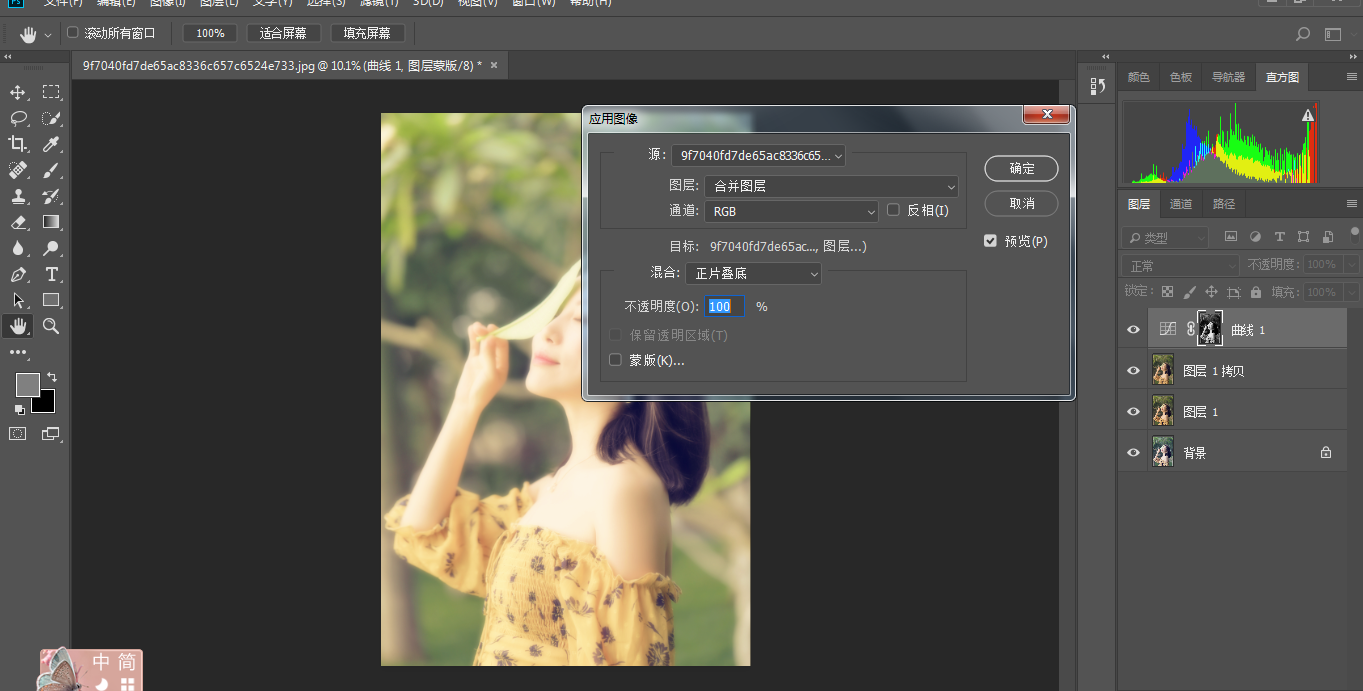Image resolution: width=1363 pixels, height=691 pixels.
Task: Open the 混合 正片叠底 blending dropdown
Action: [753, 273]
